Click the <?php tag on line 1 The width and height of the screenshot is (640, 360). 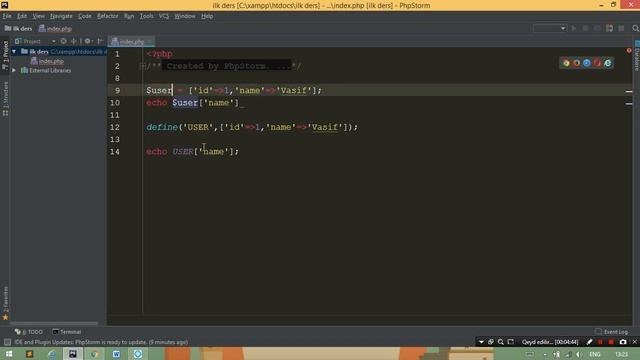[159, 54]
